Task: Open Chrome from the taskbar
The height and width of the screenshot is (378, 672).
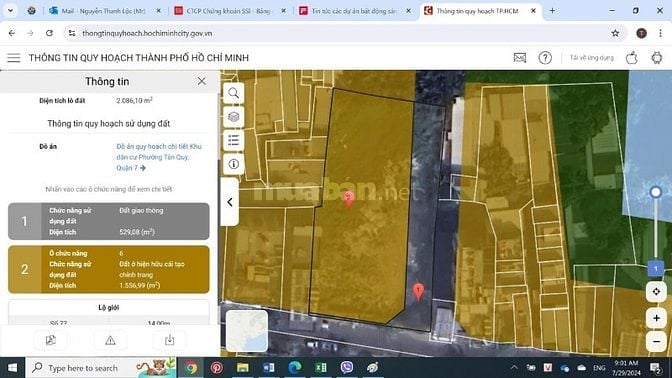Action: click(191, 368)
